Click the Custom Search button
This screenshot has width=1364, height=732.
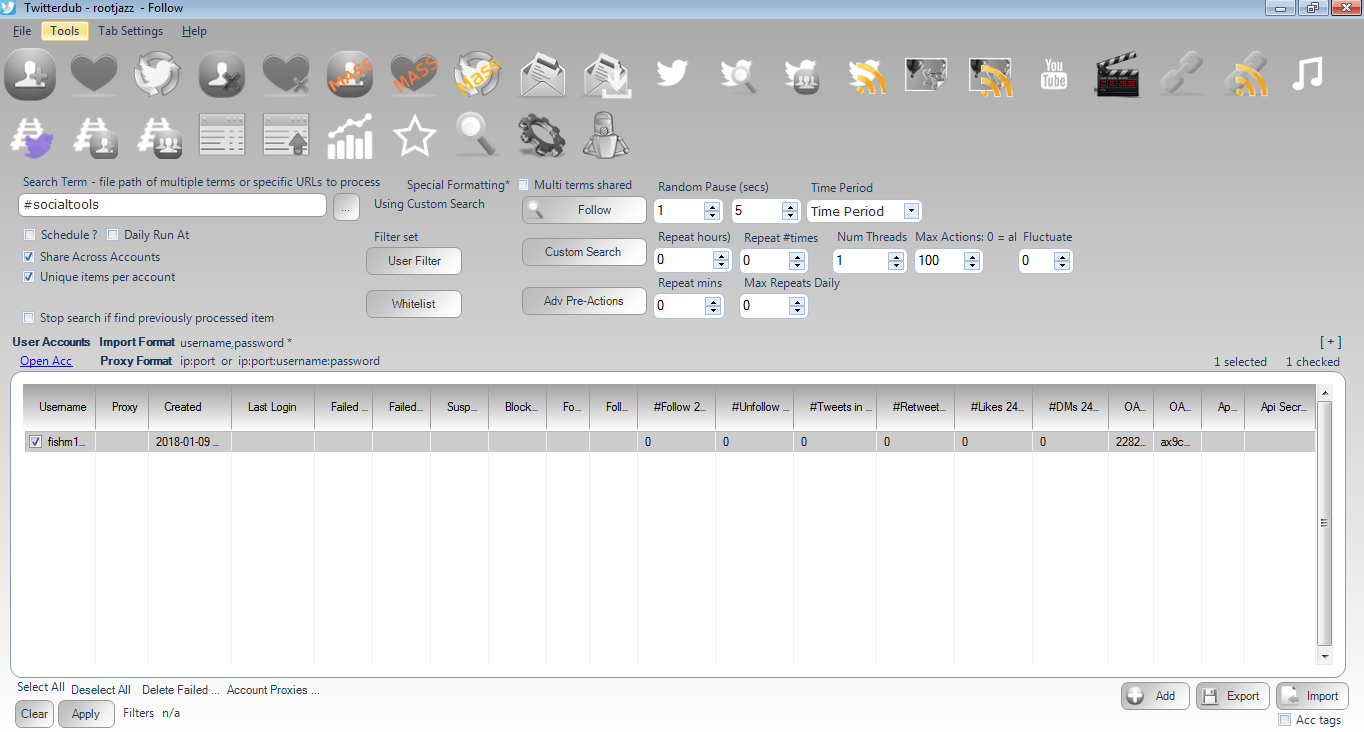click(x=584, y=252)
